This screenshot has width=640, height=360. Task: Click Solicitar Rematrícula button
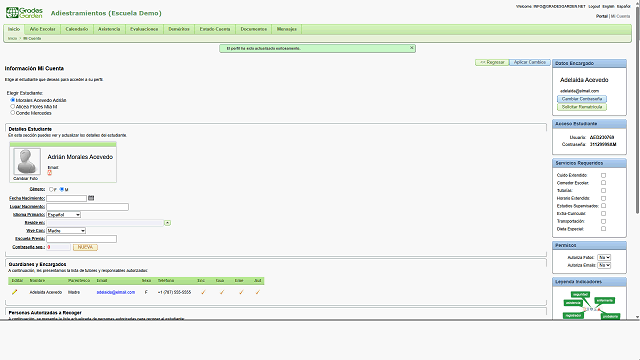(x=582, y=107)
